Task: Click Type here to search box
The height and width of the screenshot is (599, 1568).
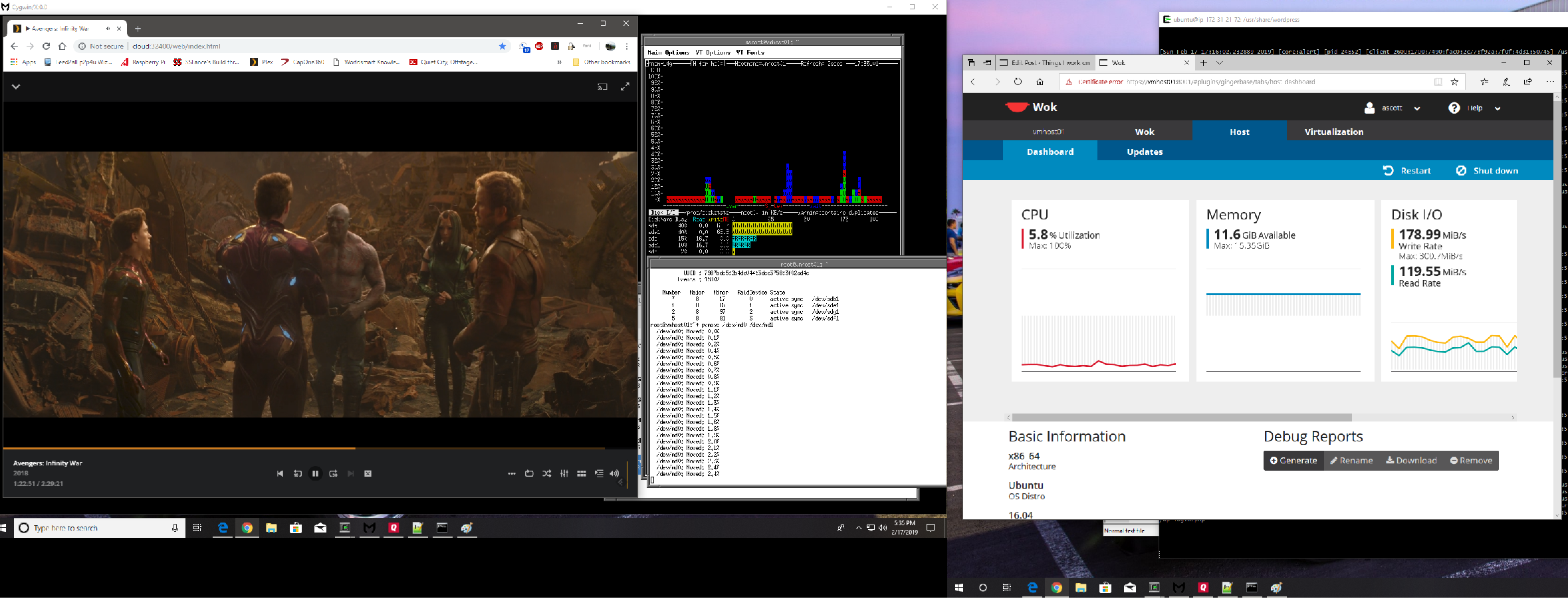Action: pos(100,528)
